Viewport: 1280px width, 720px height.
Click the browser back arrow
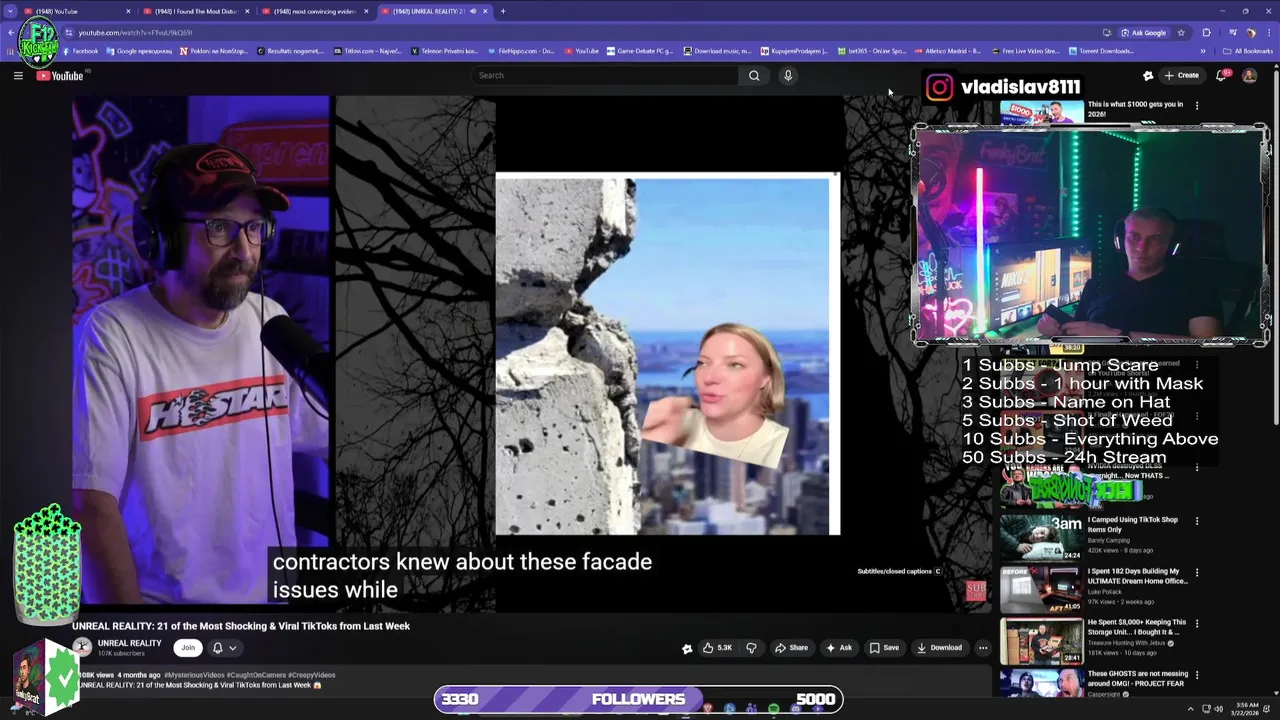[11, 32]
